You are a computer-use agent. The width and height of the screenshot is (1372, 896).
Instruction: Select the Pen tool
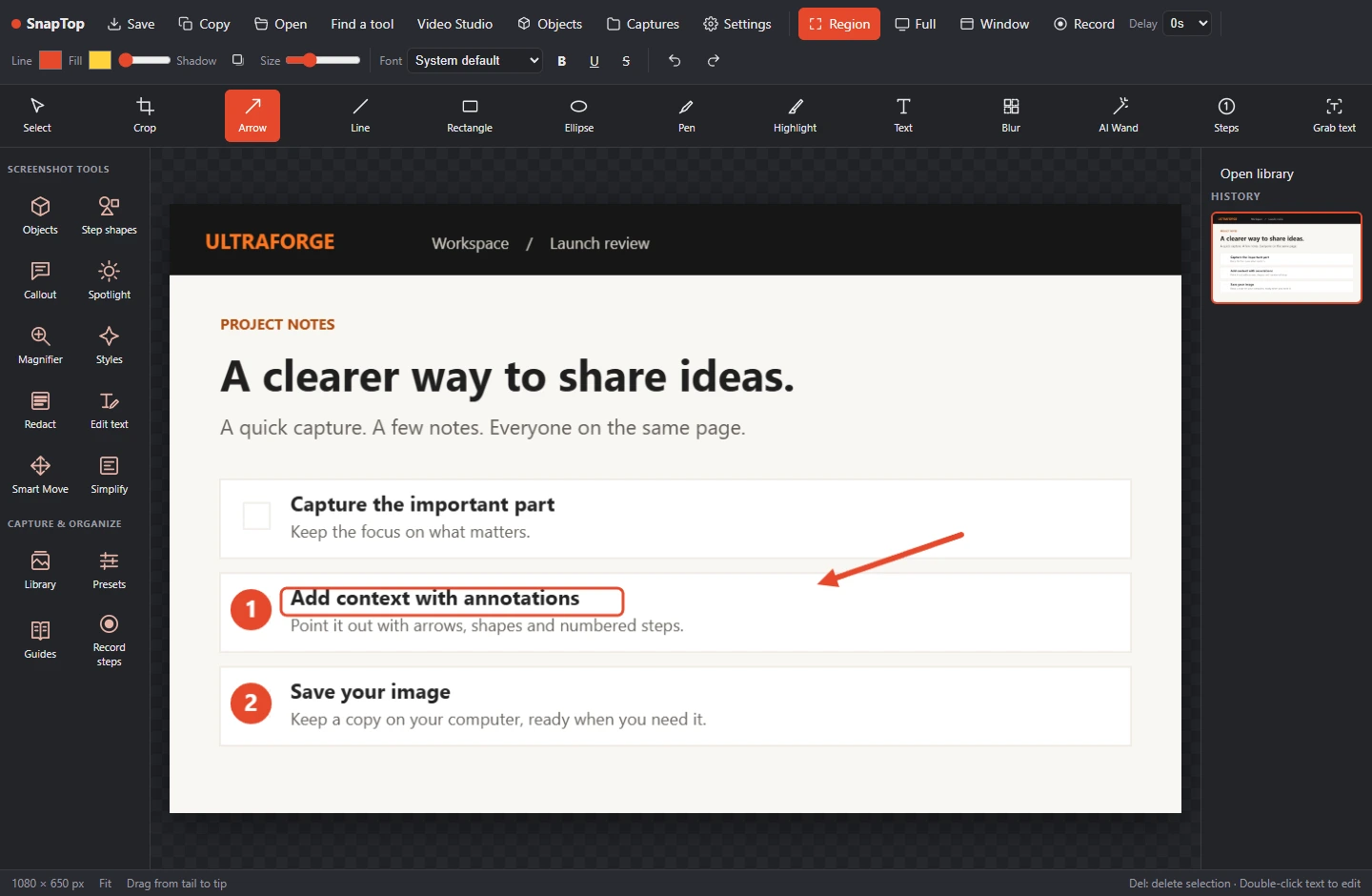pyautogui.click(x=686, y=115)
